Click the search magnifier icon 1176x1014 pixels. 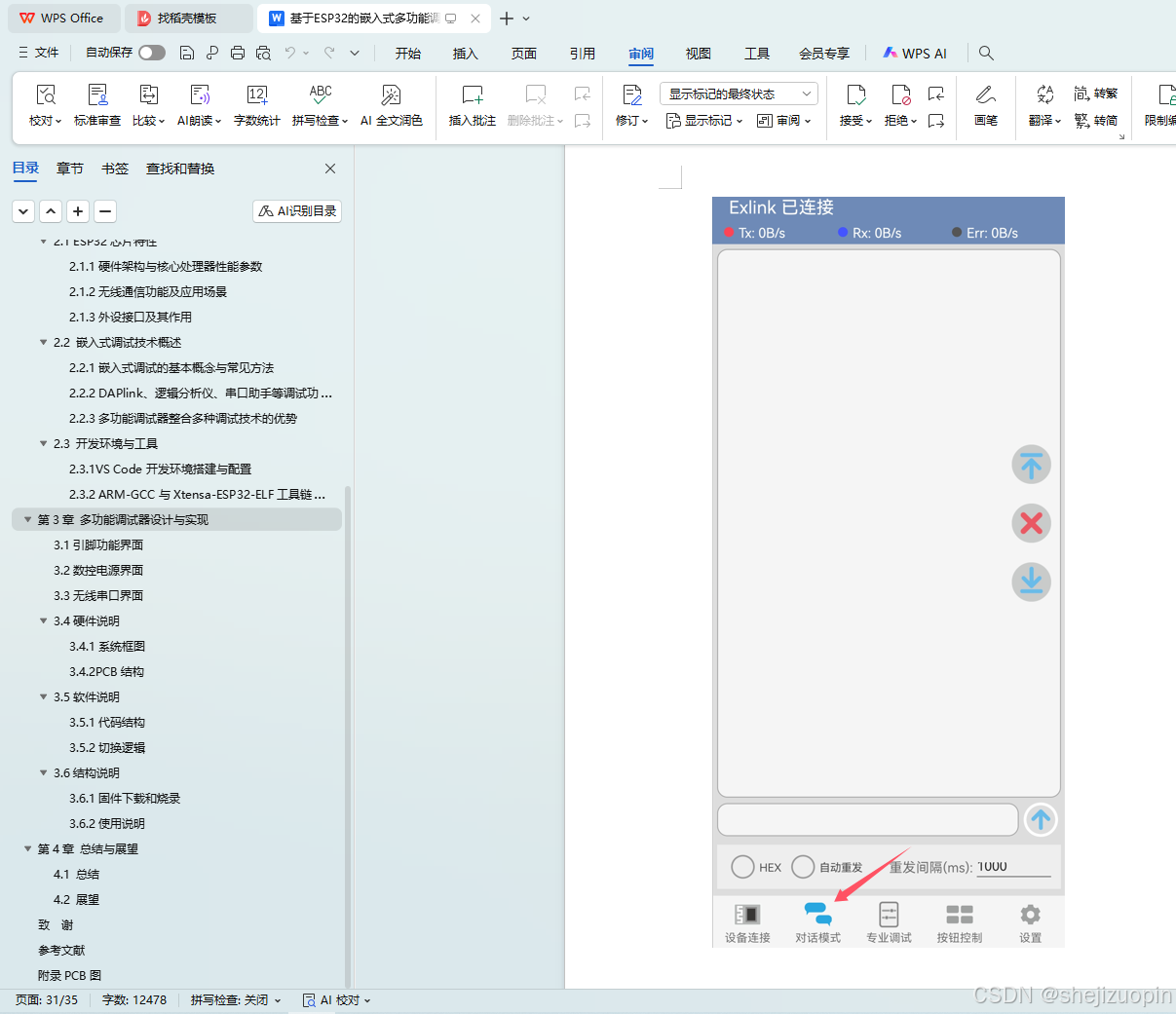986,53
